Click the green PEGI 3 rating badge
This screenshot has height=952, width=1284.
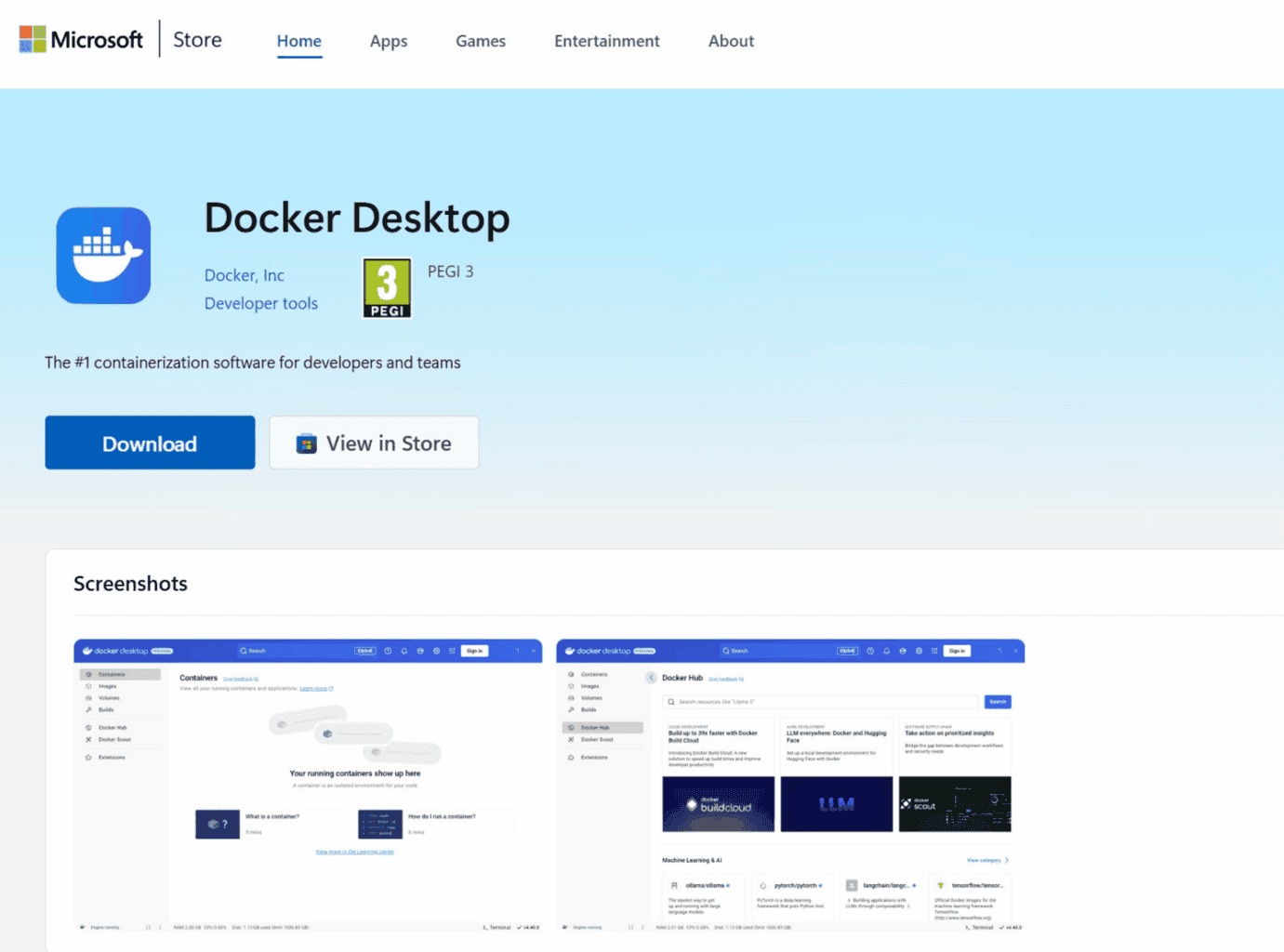tap(387, 288)
